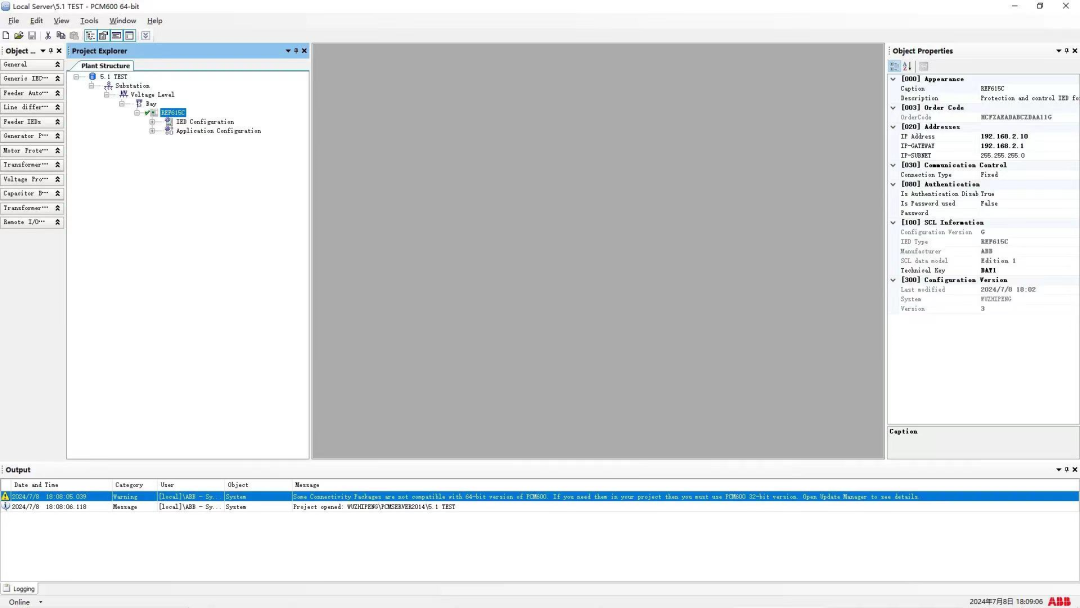Open the Window menu
The height and width of the screenshot is (608, 1080).
123,21
